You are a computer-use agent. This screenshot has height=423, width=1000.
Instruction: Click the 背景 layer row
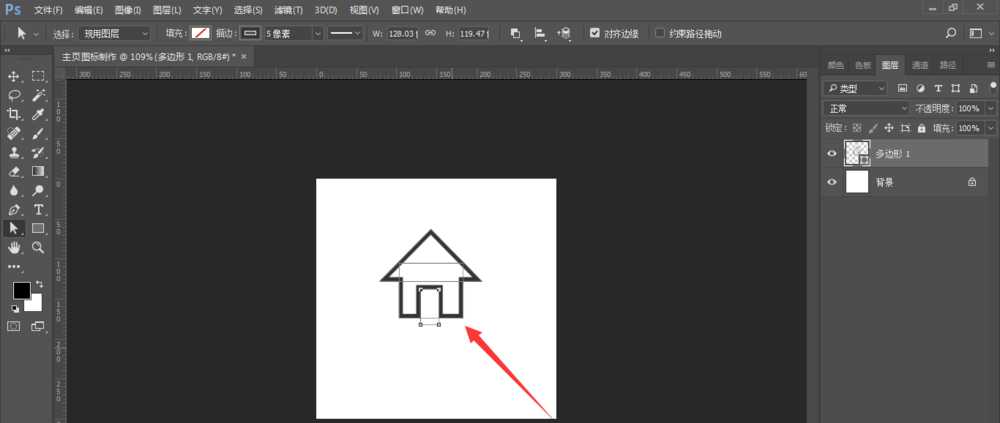tap(908, 182)
